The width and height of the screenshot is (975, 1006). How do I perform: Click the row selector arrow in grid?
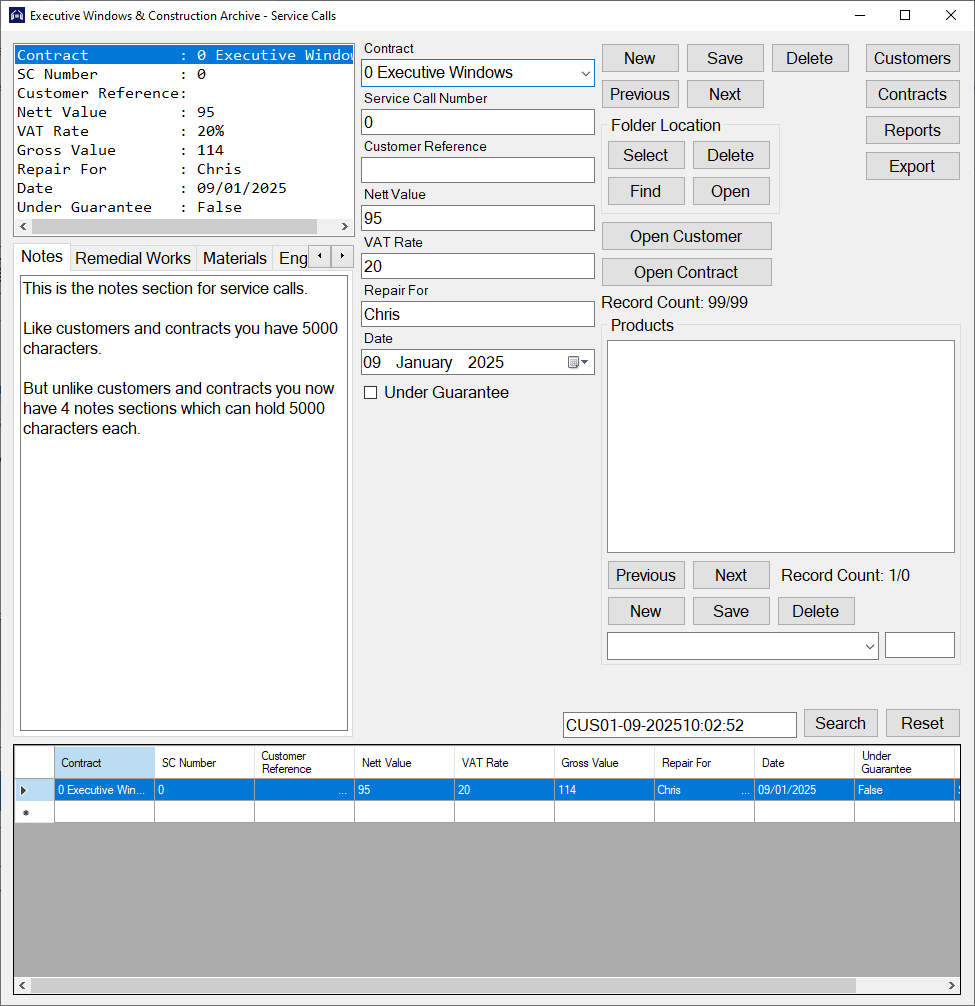24,790
